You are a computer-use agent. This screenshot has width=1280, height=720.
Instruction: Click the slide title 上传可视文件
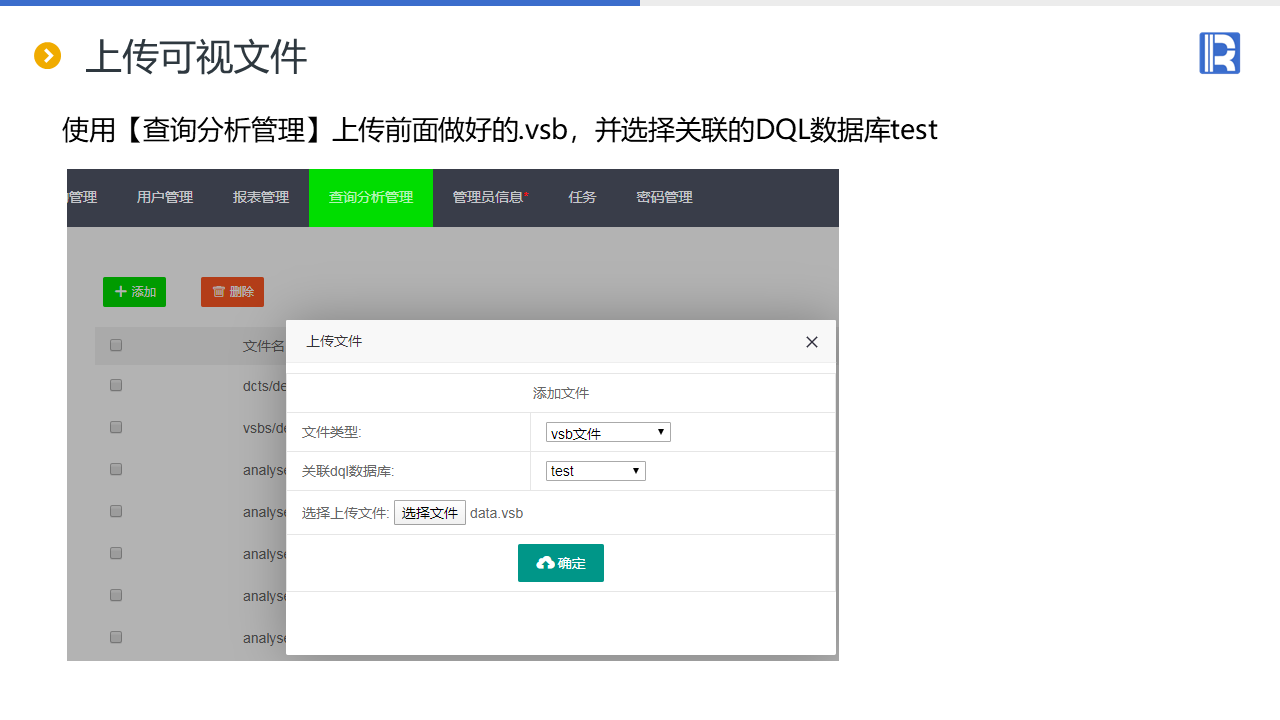click(x=196, y=57)
